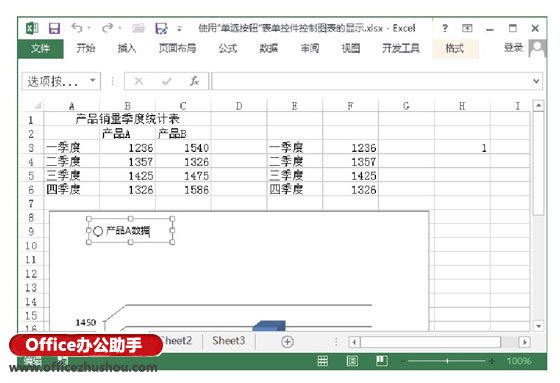
Task: Switch to the 审阅 Review tab
Action: pos(310,48)
